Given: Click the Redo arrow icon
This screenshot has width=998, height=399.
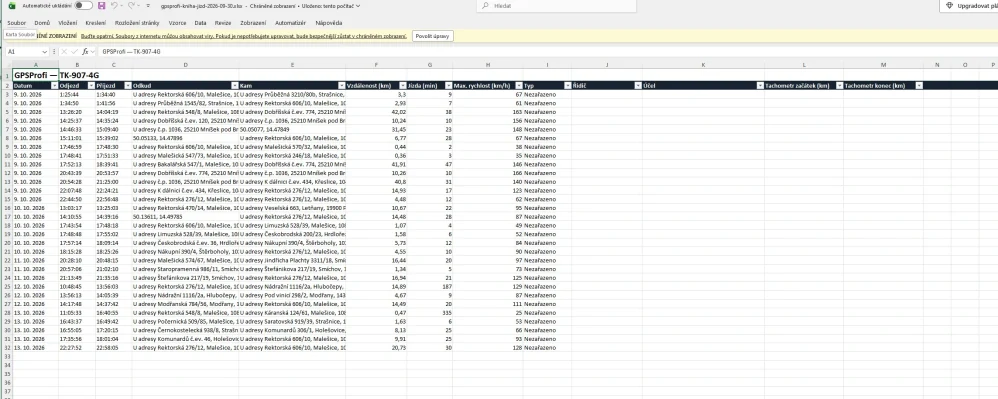Looking at the screenshot, I should 131,5.
